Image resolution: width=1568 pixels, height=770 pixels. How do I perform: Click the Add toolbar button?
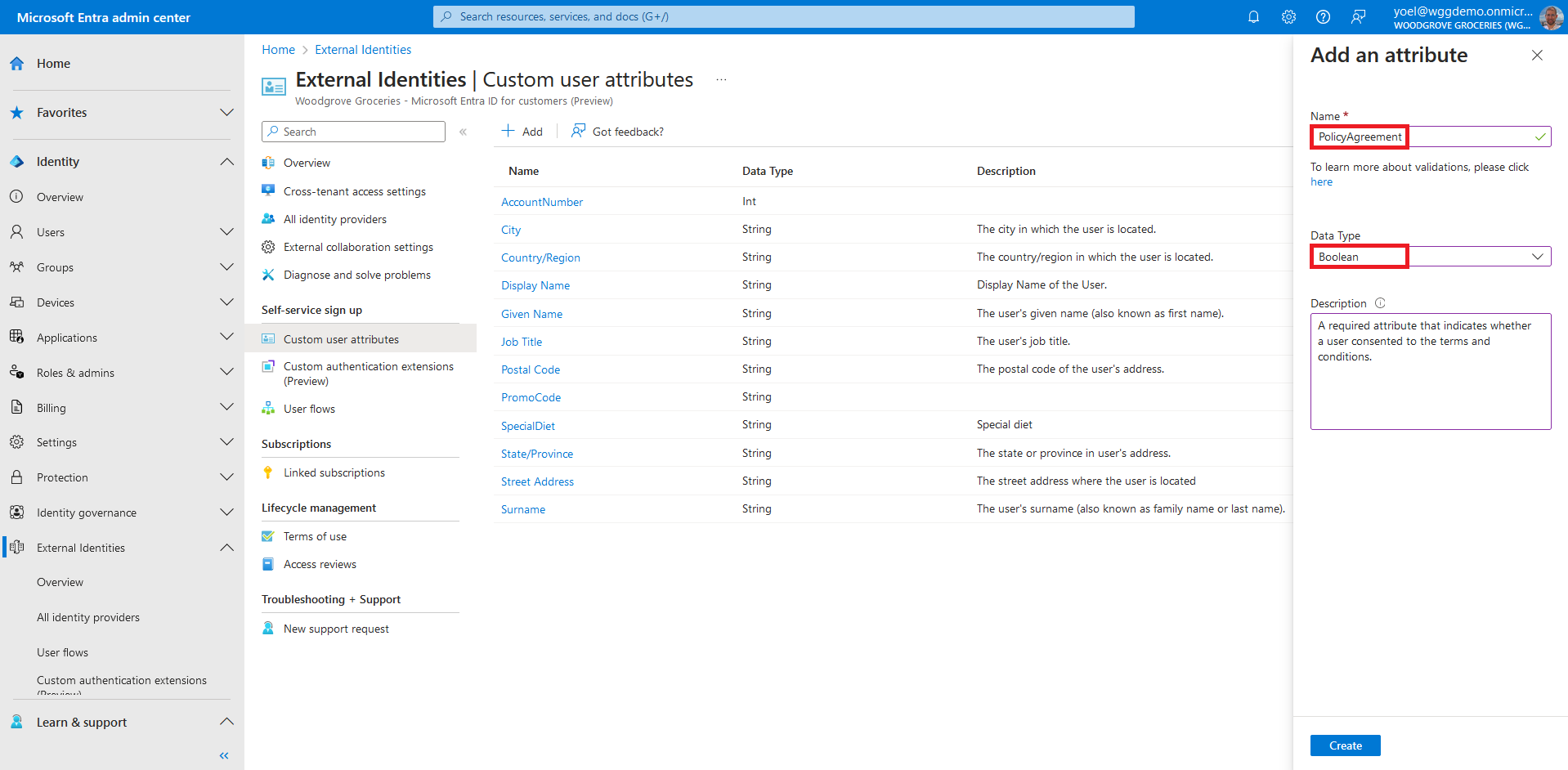click(522, 132)
